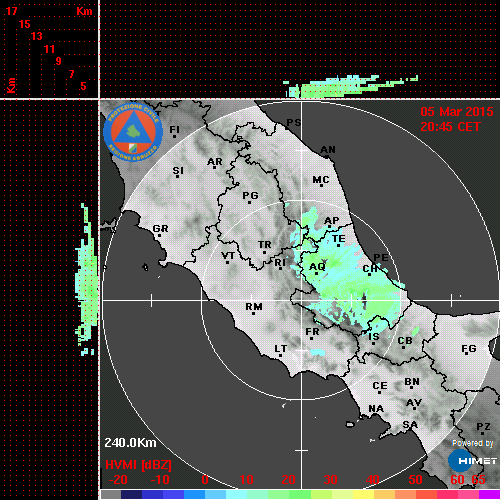Select the PG city label
Image resolution: width=500 pixels, height=500 pixels.
[x=250, y=195]
